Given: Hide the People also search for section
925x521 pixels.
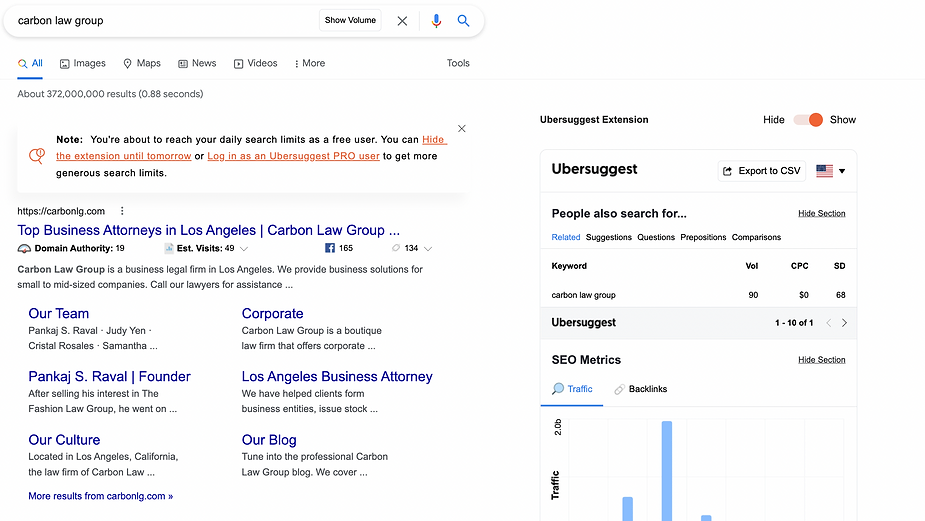Looking at the screenshot, I should pyautogui.click(x=822, y=214).
